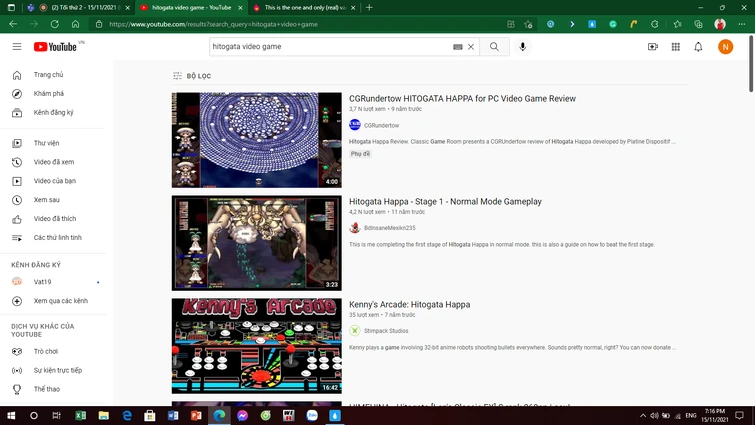Play Hitogata Happa Stage 1 thumbnail
Viewport: 755px width, 425px height.
tap(256, 243)
